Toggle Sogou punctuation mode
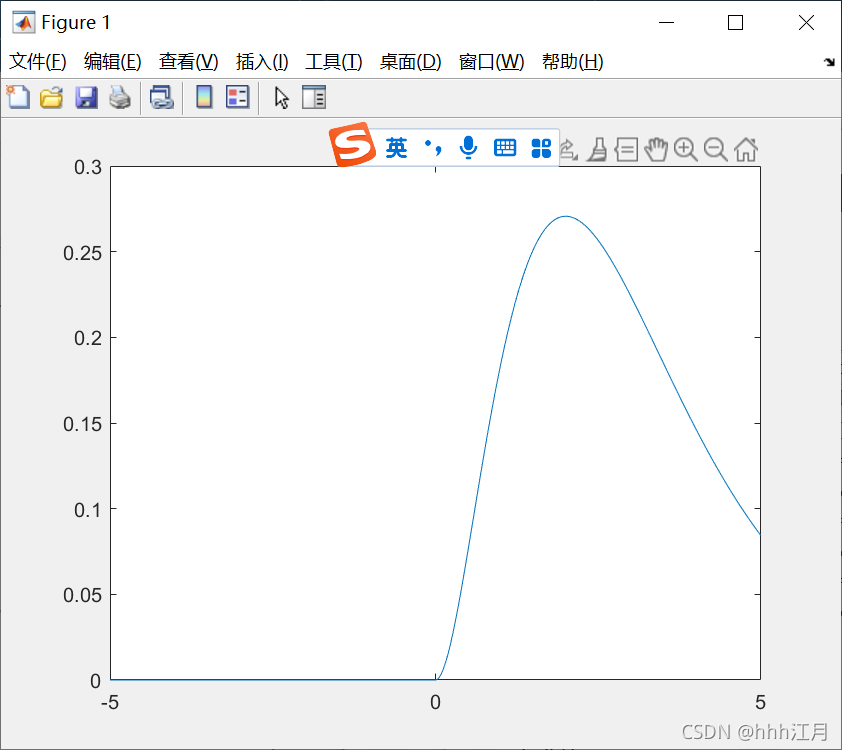 (433, 148)
